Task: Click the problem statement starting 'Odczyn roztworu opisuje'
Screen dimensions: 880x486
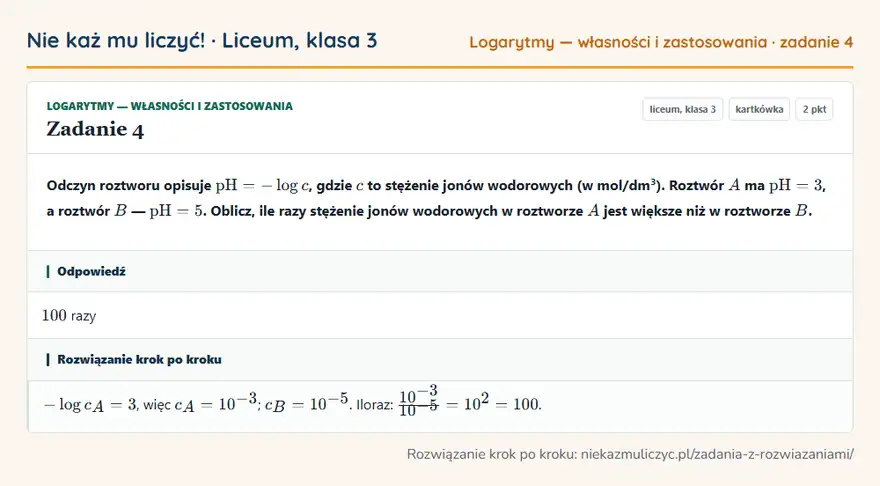Action: point(436,198)
